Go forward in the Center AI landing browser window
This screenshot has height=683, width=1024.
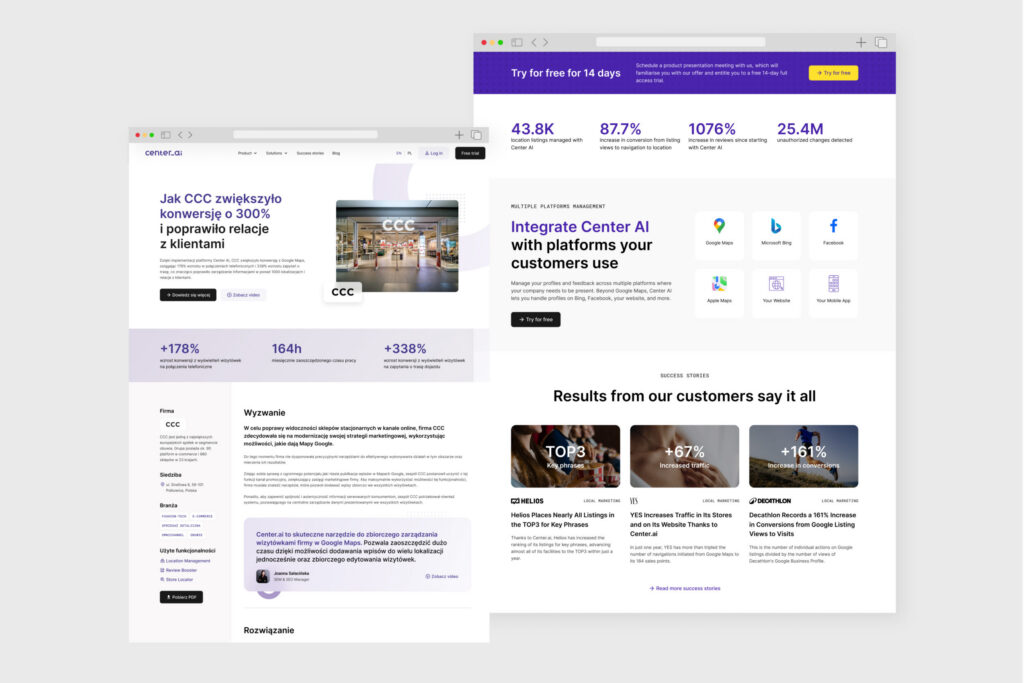545,42
